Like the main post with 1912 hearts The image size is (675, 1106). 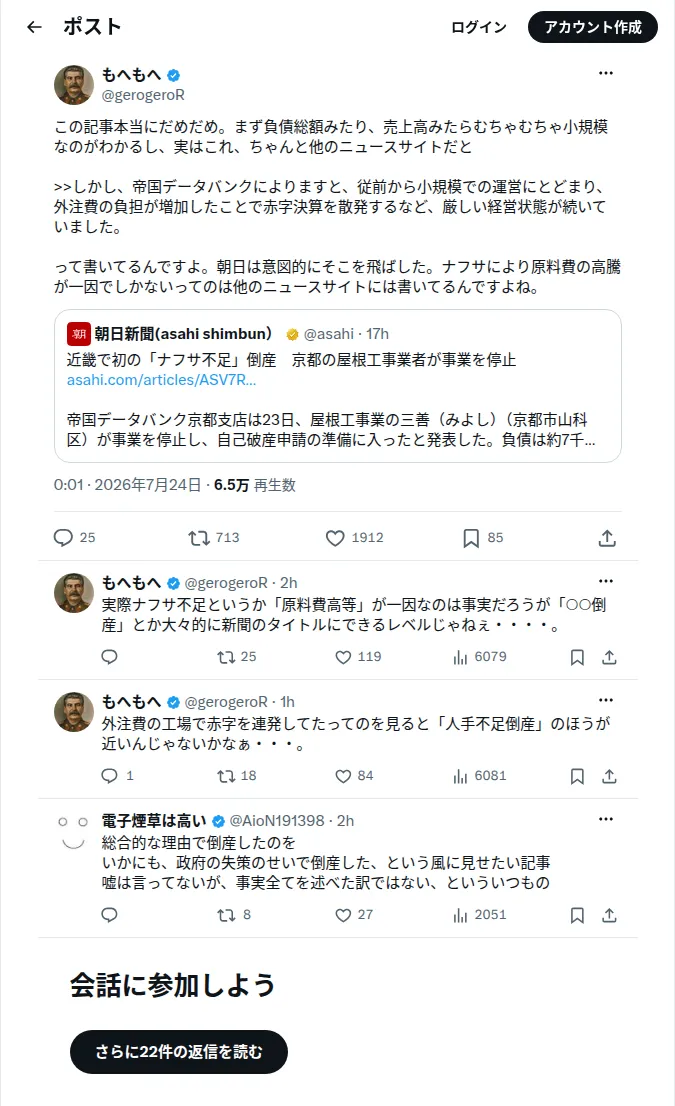[x=354, y=537]
